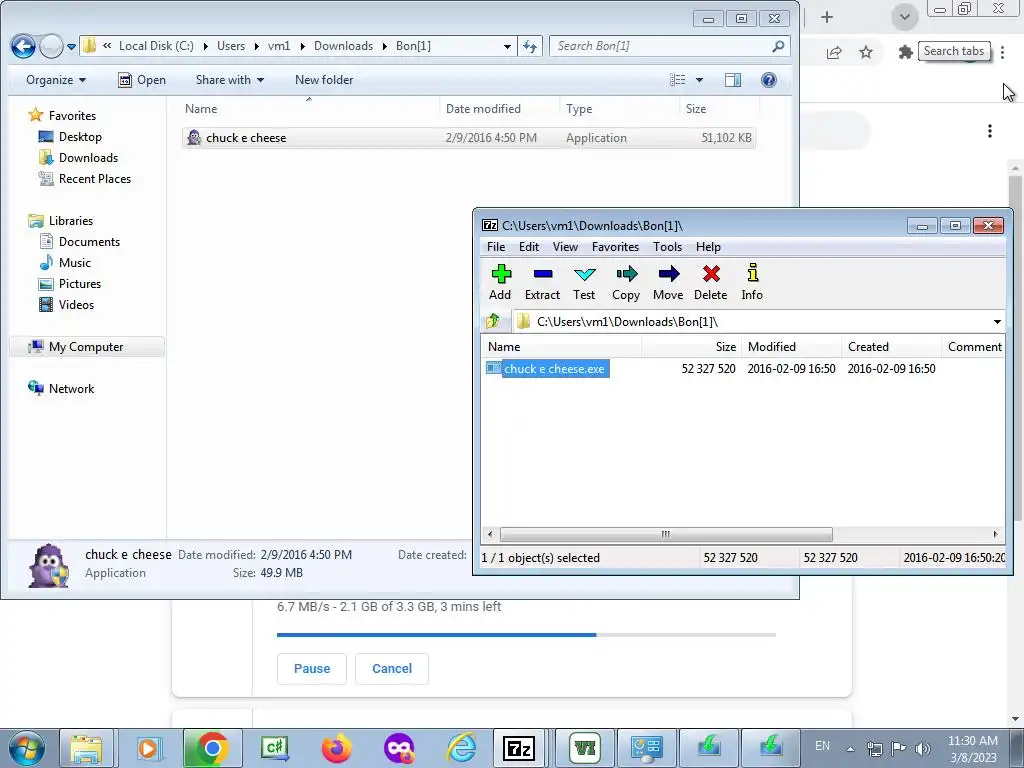The image size is (1024, 768).
Task: Click the Windows Start button
Action: click(x=26, y=748)
